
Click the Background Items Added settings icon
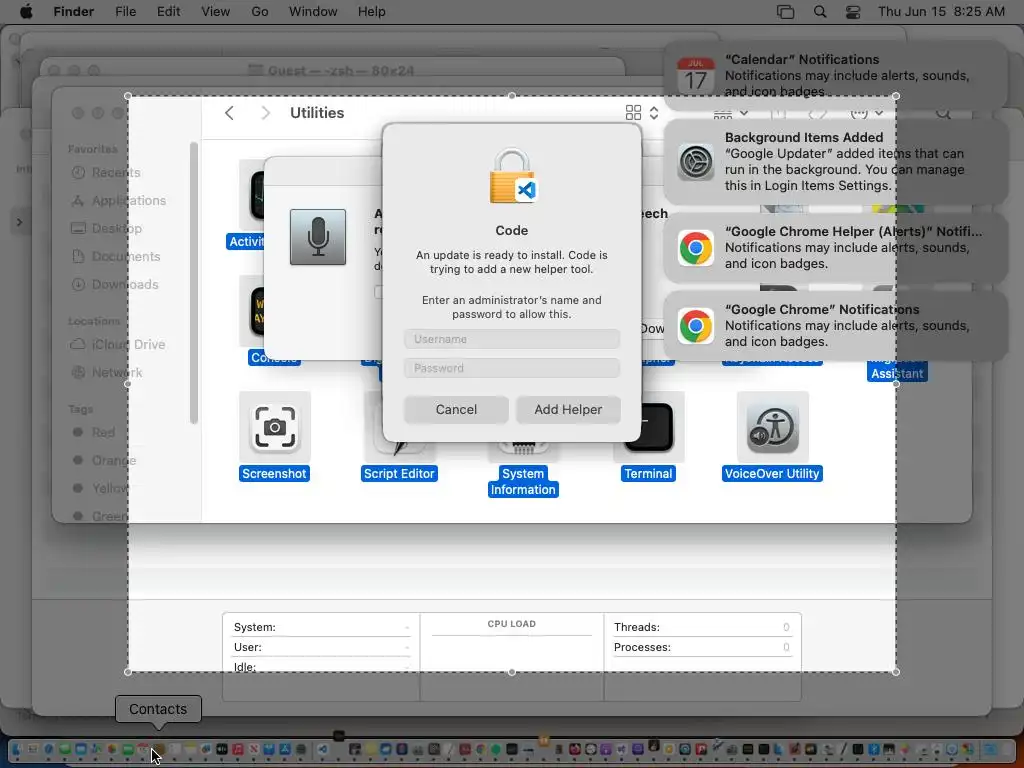point(696,161)
